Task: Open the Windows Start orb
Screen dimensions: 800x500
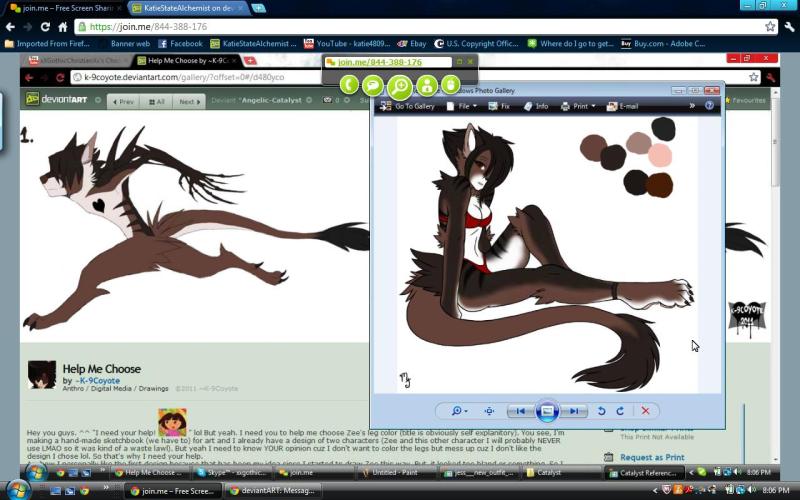Action: tap(17, 490)
